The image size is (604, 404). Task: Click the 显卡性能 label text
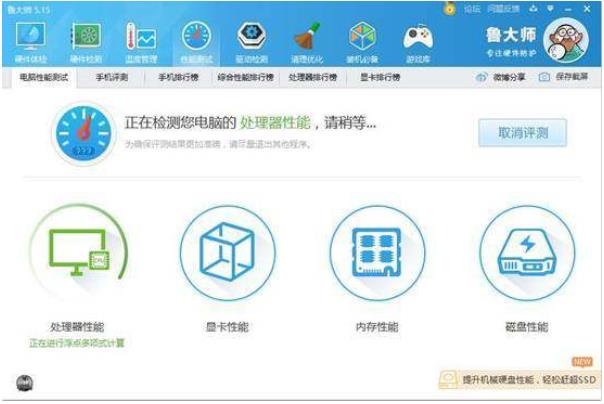[227, 327]
